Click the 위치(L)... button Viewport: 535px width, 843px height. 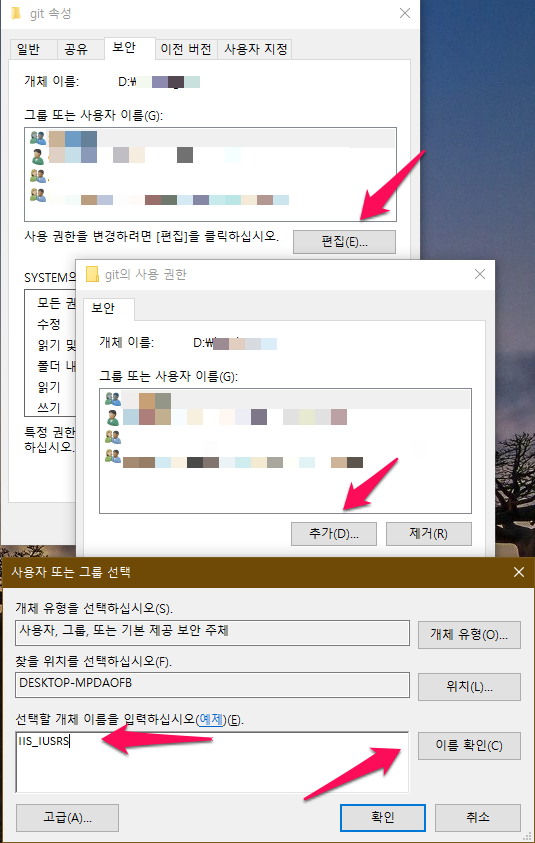469,687
